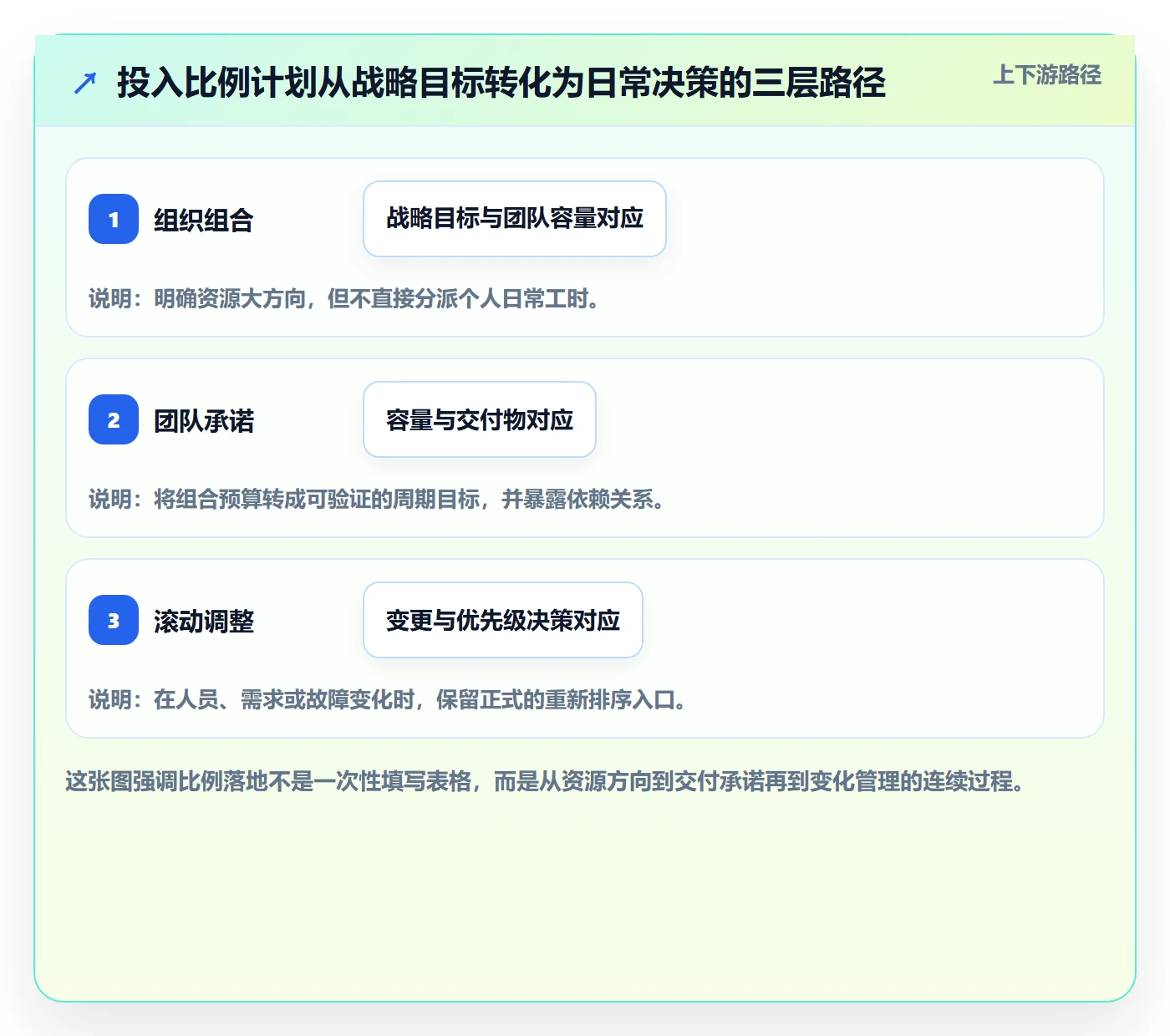This screenshot has width=1170, height=1036.
Task: Click the 滚动调整 heading
Action: (204, 621)
